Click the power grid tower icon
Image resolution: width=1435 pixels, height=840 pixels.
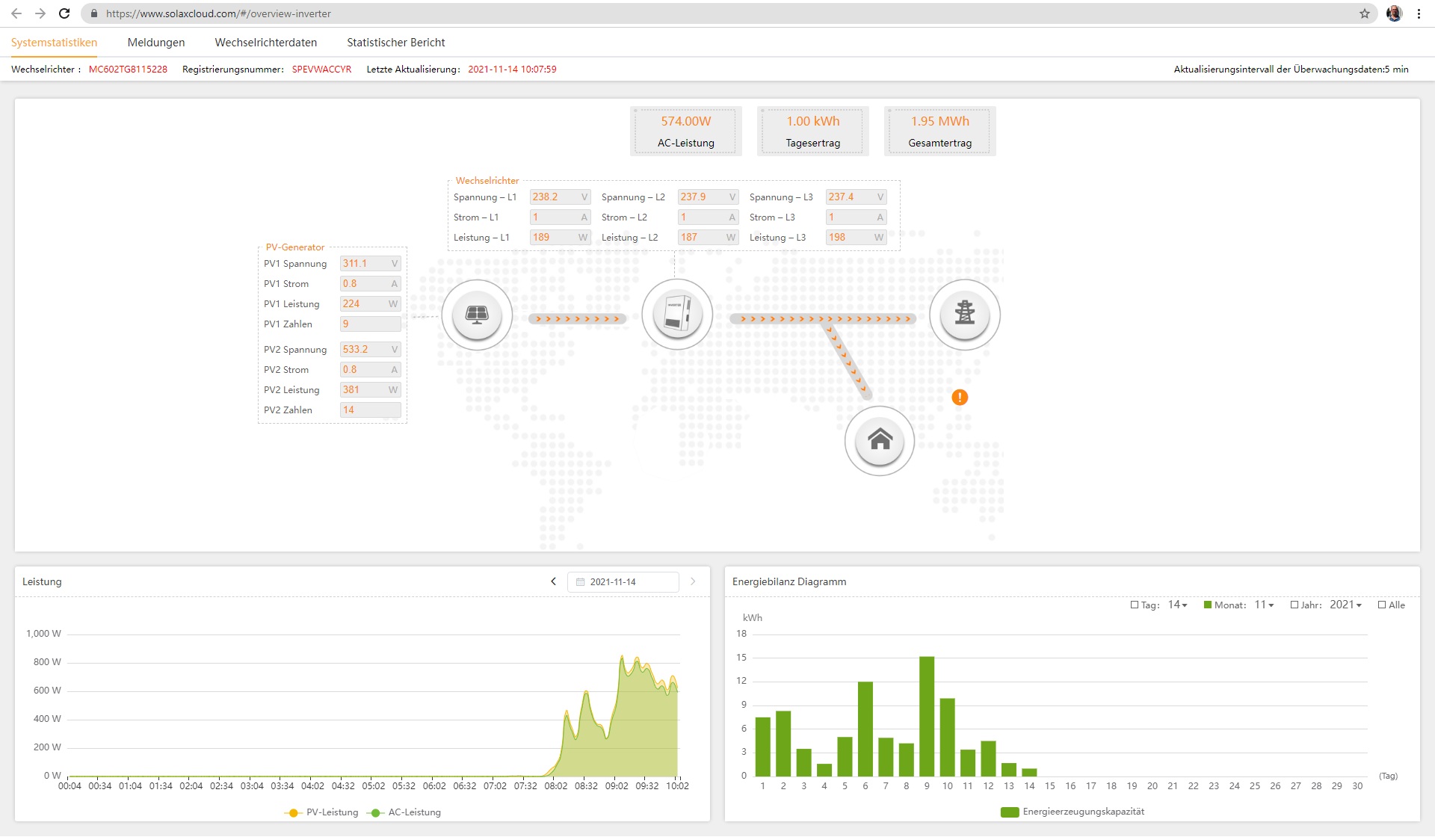click(x=964, y=315)
